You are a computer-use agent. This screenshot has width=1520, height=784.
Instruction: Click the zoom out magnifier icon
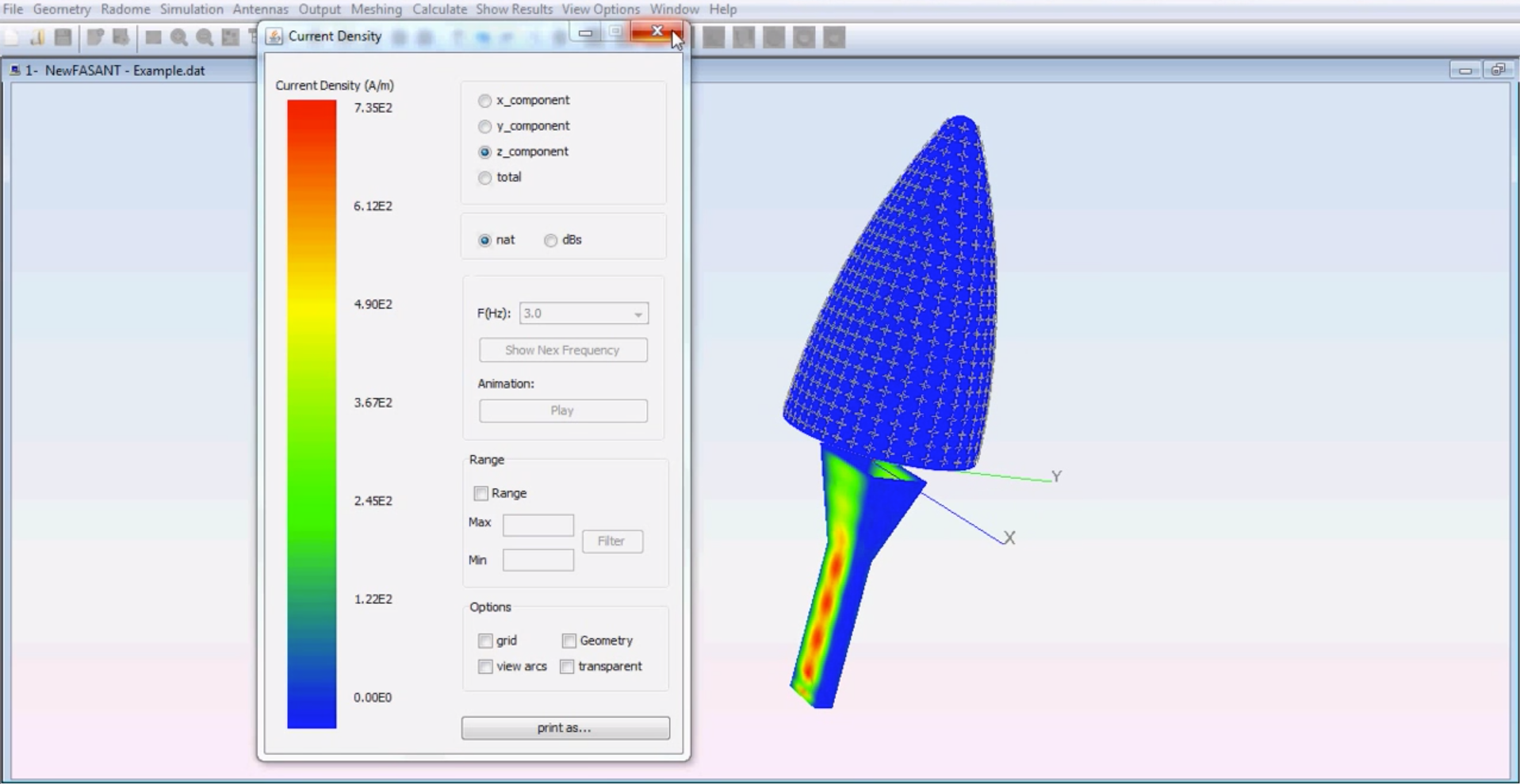coord(205,37)
